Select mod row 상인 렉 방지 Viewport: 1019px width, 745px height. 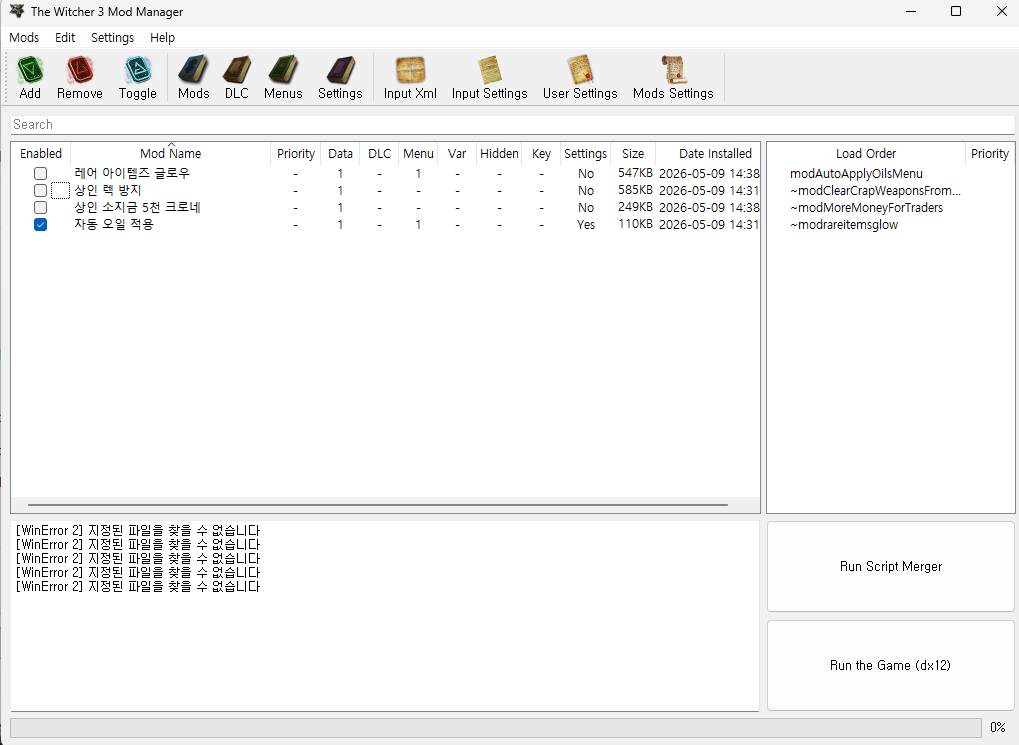pyautogui.click(x=385, y=190)
